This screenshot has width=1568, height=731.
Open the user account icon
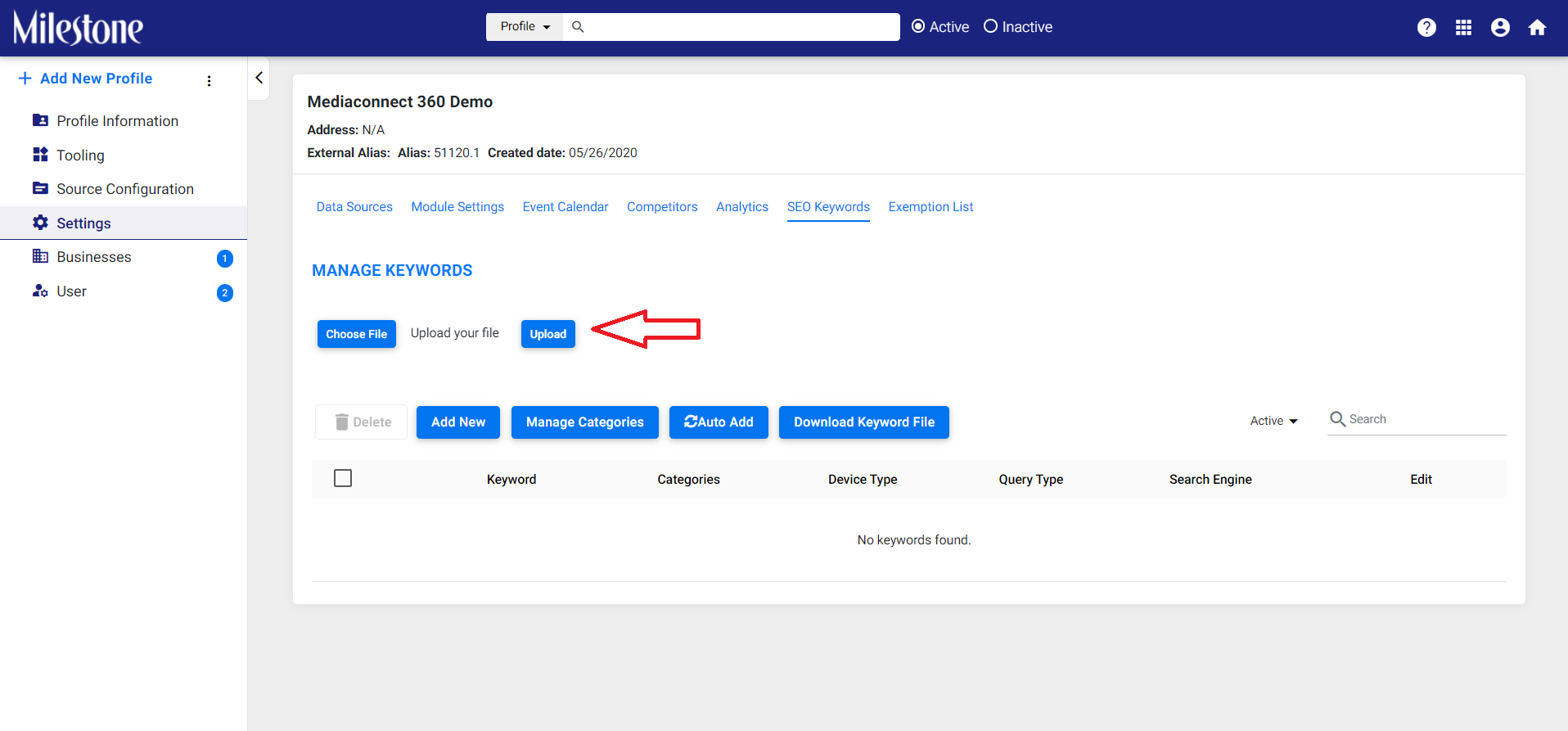coord(1500,28)
